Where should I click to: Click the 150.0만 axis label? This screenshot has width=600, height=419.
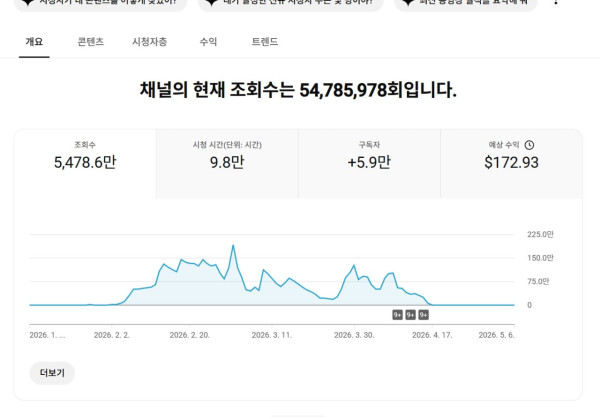[x=540, y=258]
